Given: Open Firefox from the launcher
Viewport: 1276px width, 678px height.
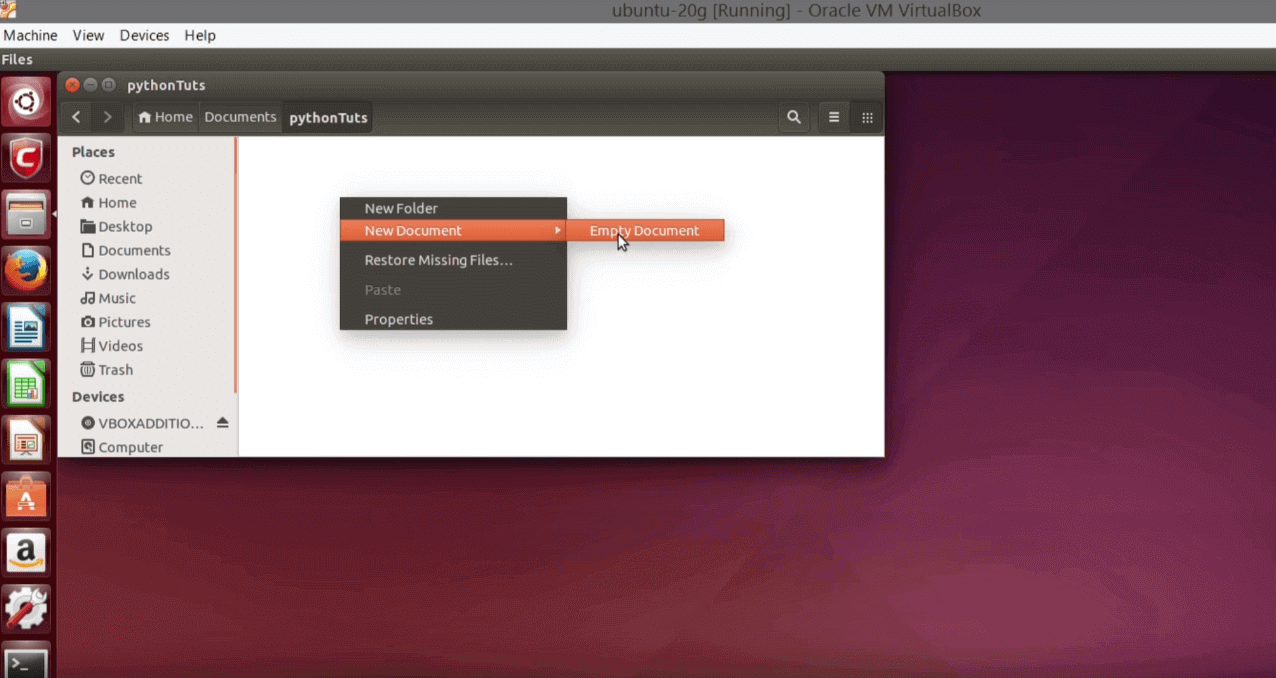Looking at the screenshot, I should (26, 268).
